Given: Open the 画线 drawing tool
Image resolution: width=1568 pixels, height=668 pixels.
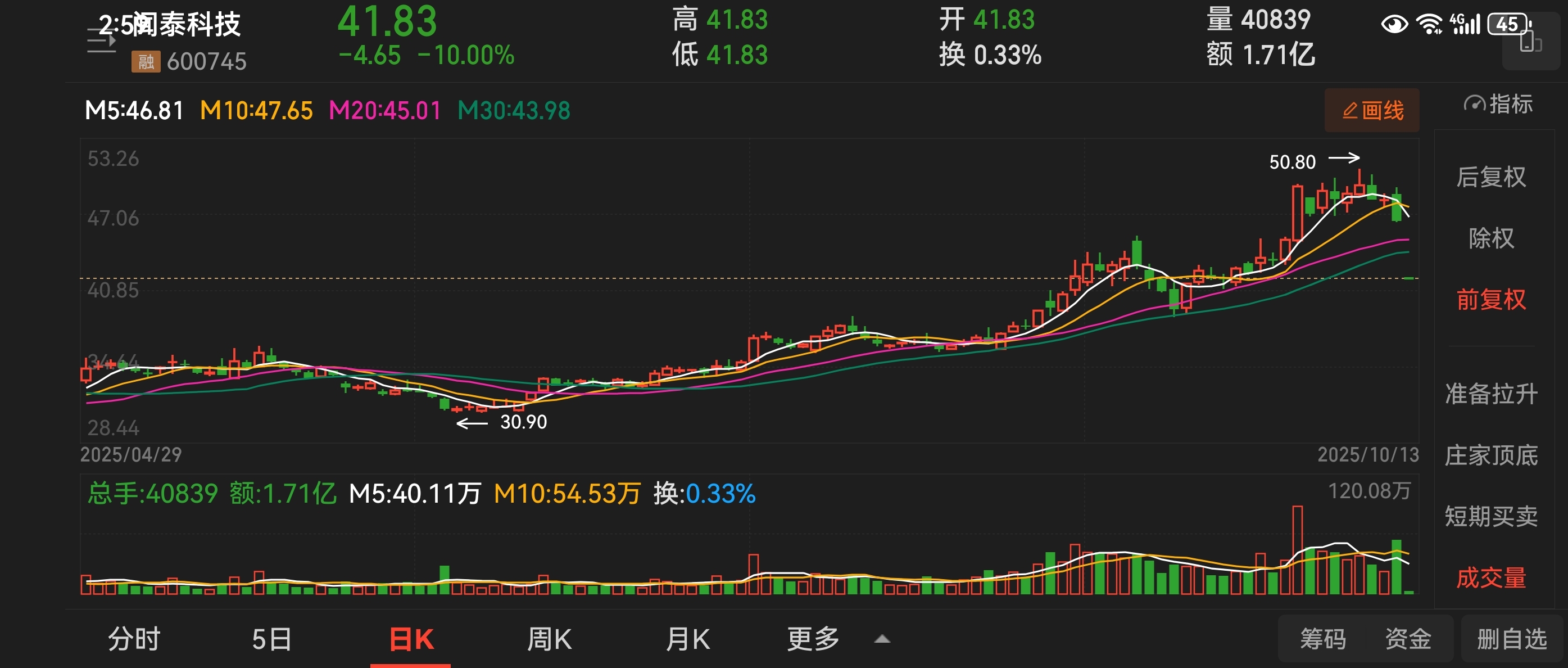Looking at the screenshot, I should point(1371,110).
